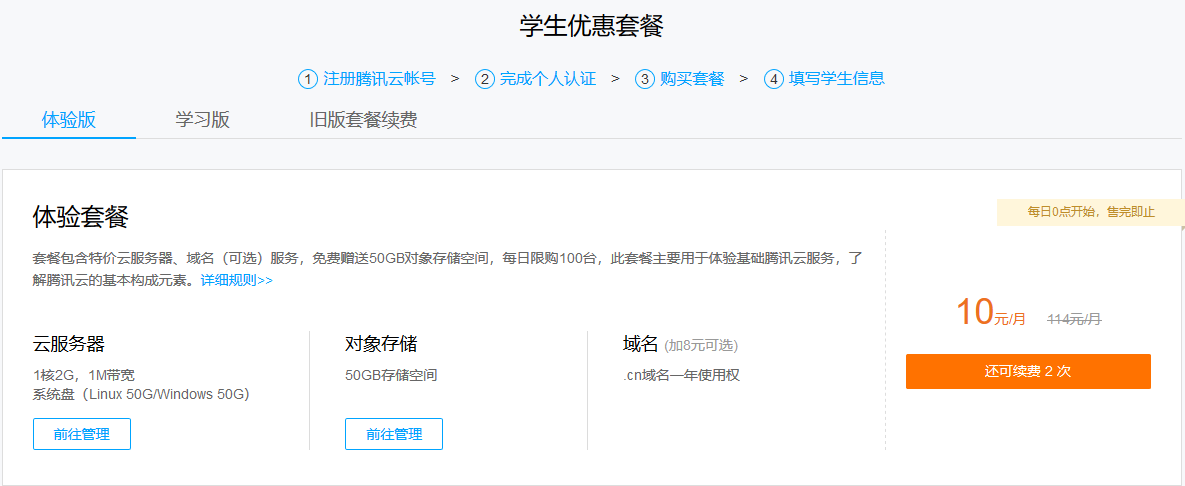Image resolution: width=1185 pixels, height=486 pixels.
Task: Click 系统盘（Linux 50G/Windows 50G）text
Action: point(141,395)
